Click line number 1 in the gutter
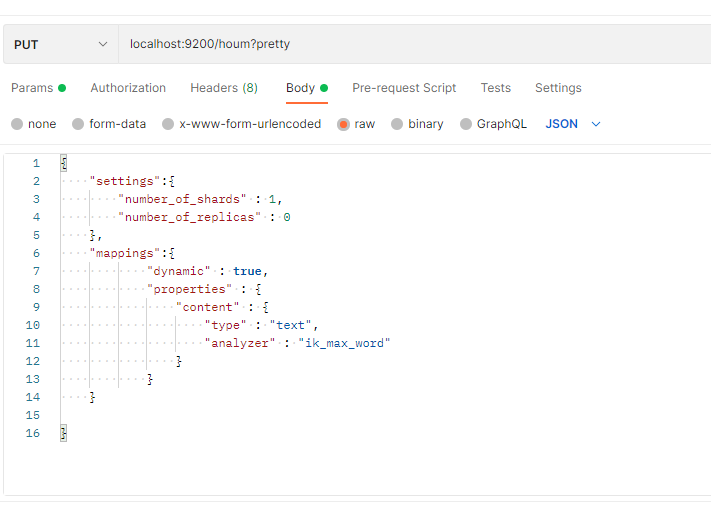The image size is (711, 509). click(36, 163)
